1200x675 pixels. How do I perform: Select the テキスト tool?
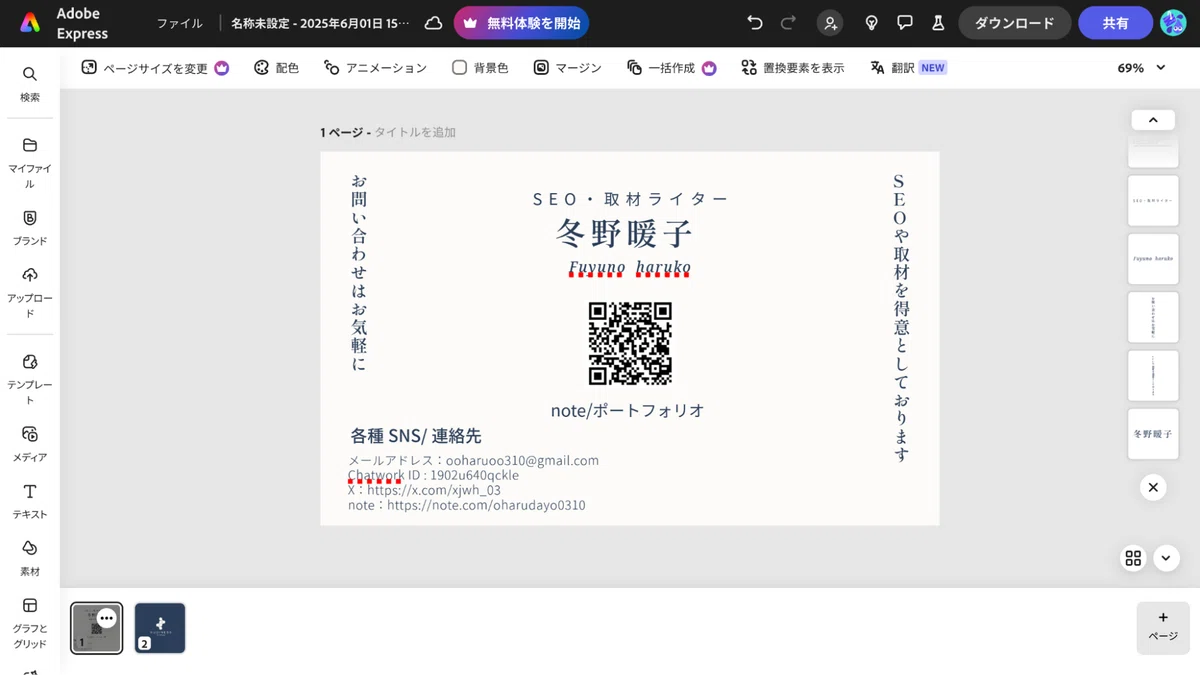pos(30,501)
